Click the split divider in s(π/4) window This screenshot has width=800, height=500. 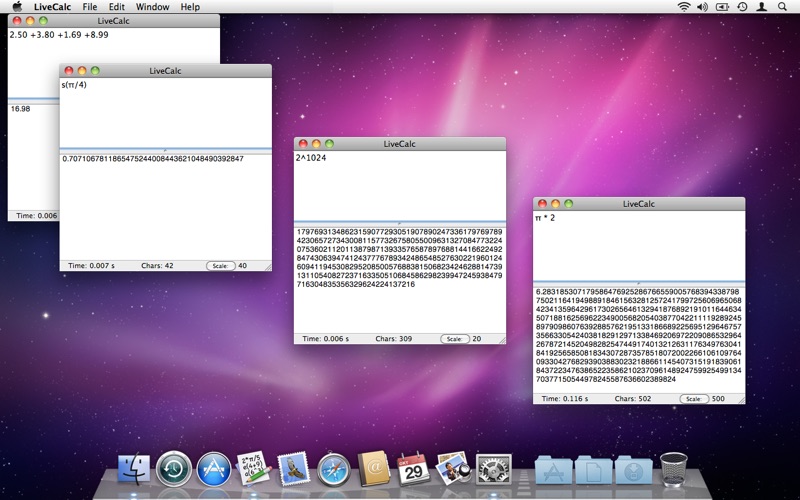[165, 150]
